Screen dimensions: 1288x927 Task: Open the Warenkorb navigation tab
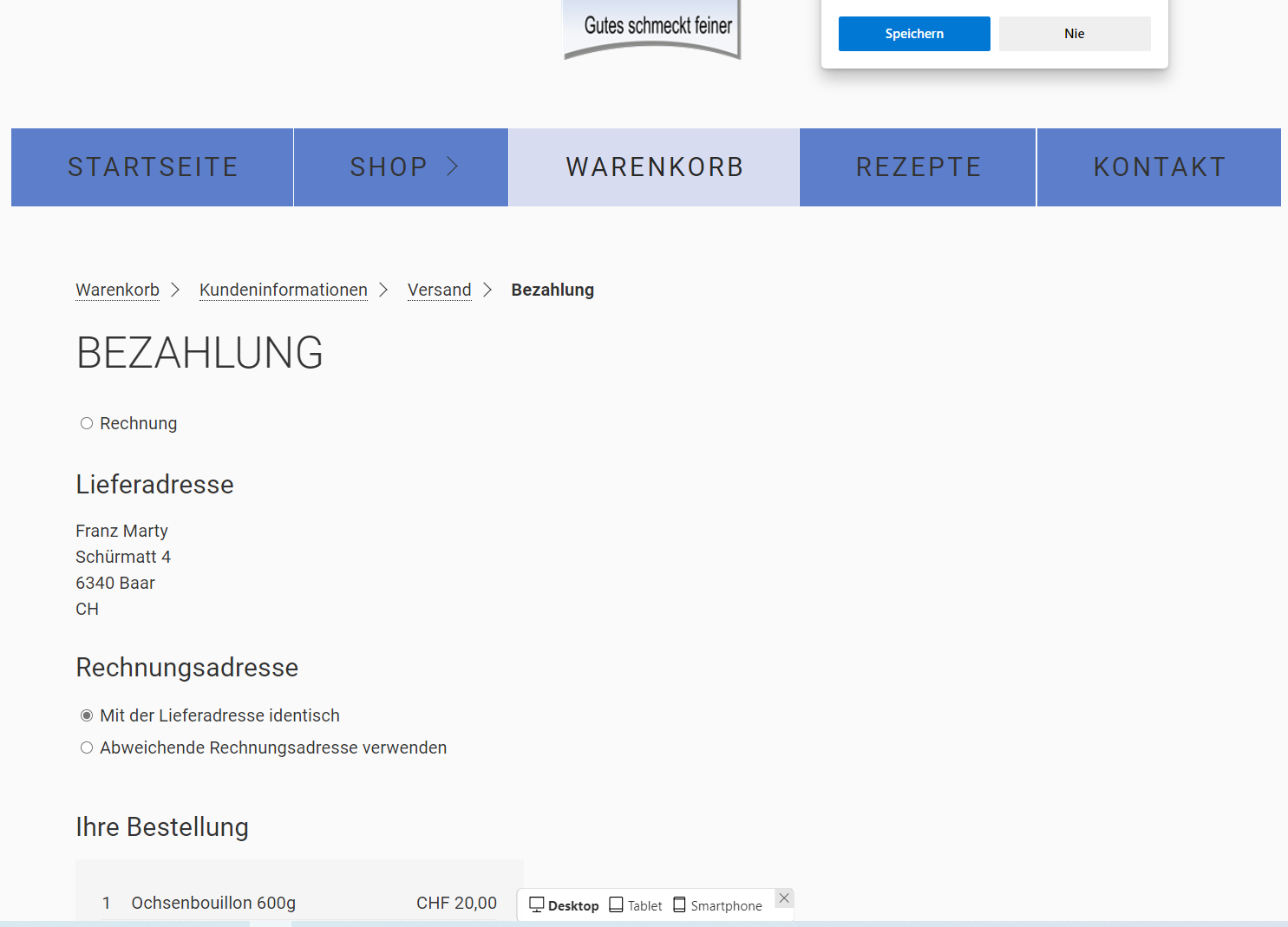[654, 167]
